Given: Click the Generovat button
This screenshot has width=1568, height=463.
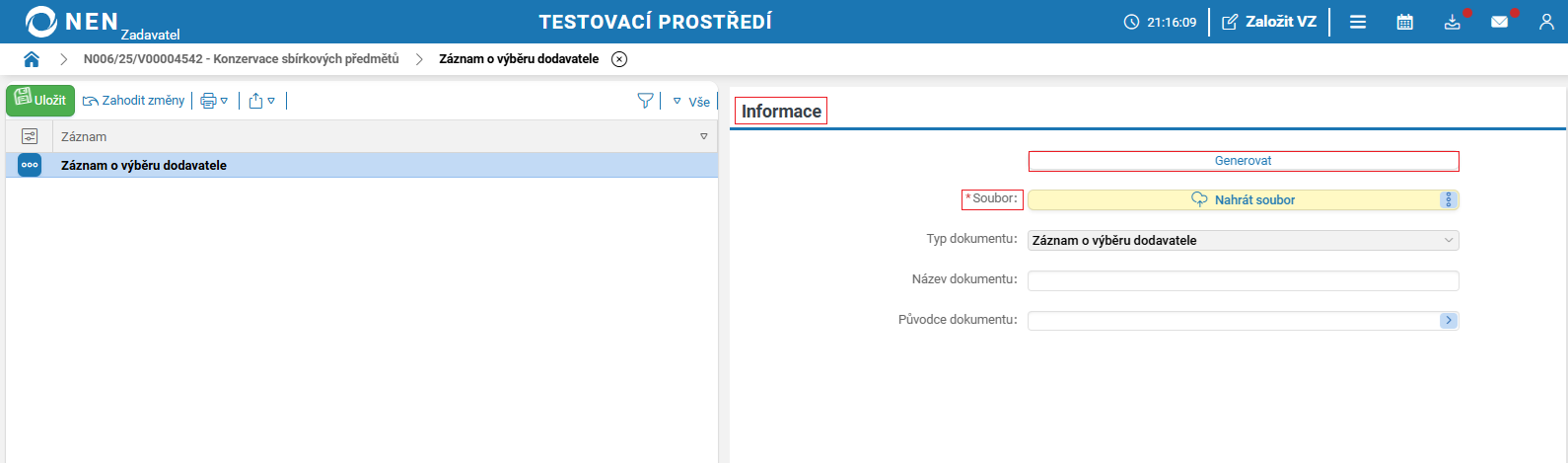Looking at the screenshot, I should coord(1244,161).
